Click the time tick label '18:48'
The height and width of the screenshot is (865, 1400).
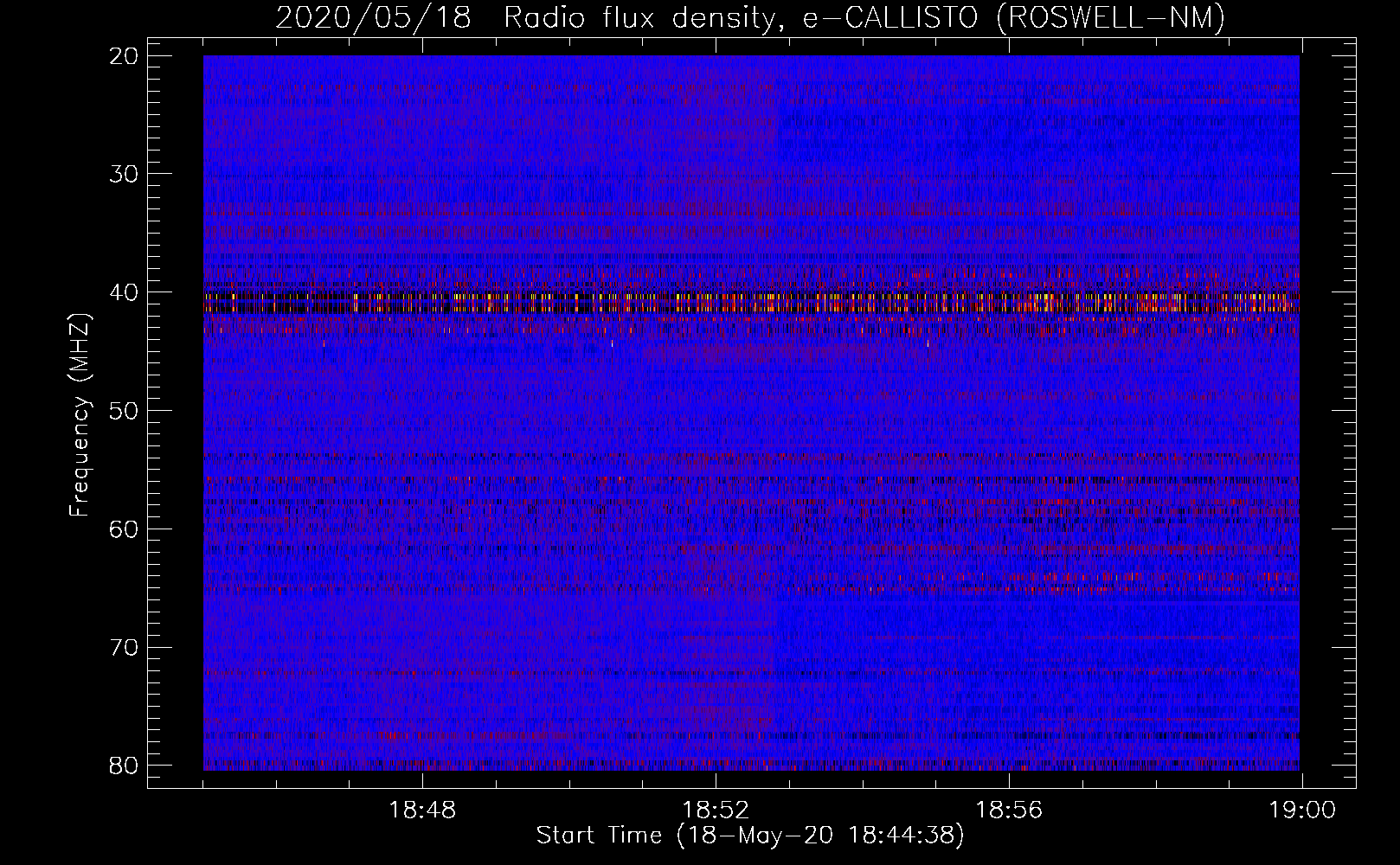[422, 811]
